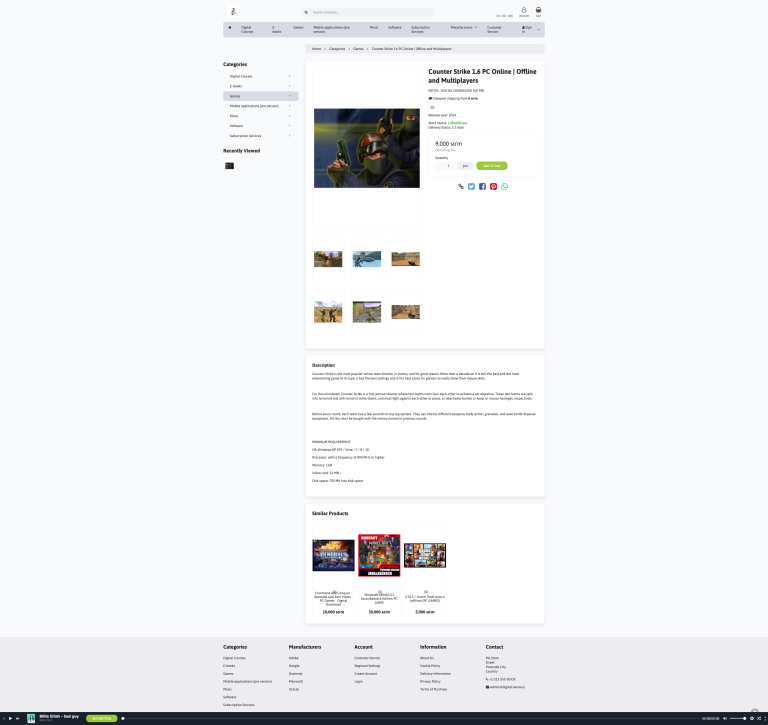Open Customer Service in the navigation bar
The image size is (768, 725).
(494, 29)
